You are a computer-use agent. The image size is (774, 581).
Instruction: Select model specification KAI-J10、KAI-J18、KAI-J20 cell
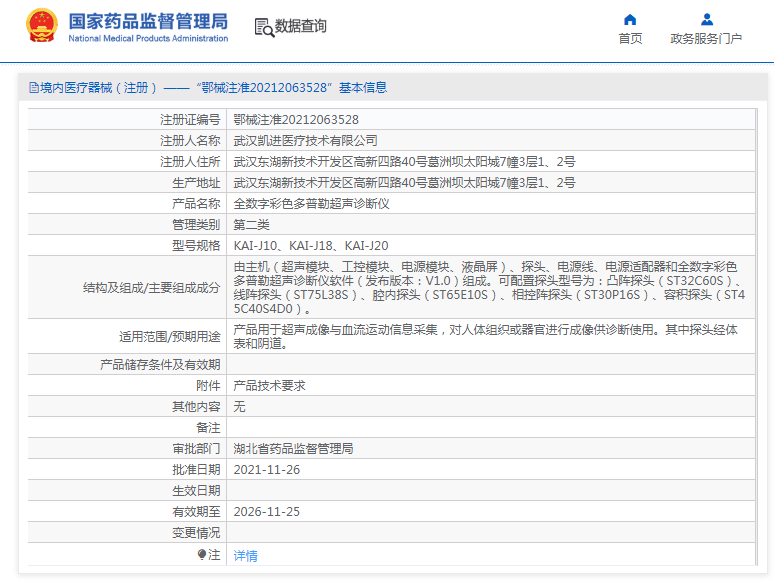pyautogui.click(x=311, y=245)
